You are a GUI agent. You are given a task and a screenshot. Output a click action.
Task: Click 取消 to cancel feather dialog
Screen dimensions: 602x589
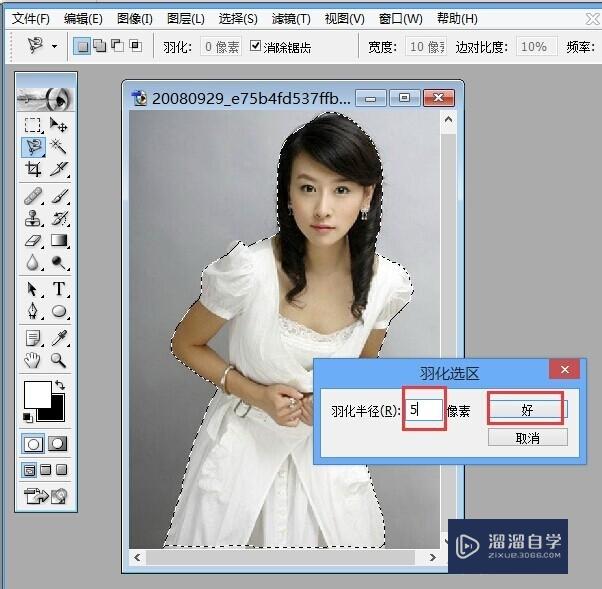click(528, 438)
